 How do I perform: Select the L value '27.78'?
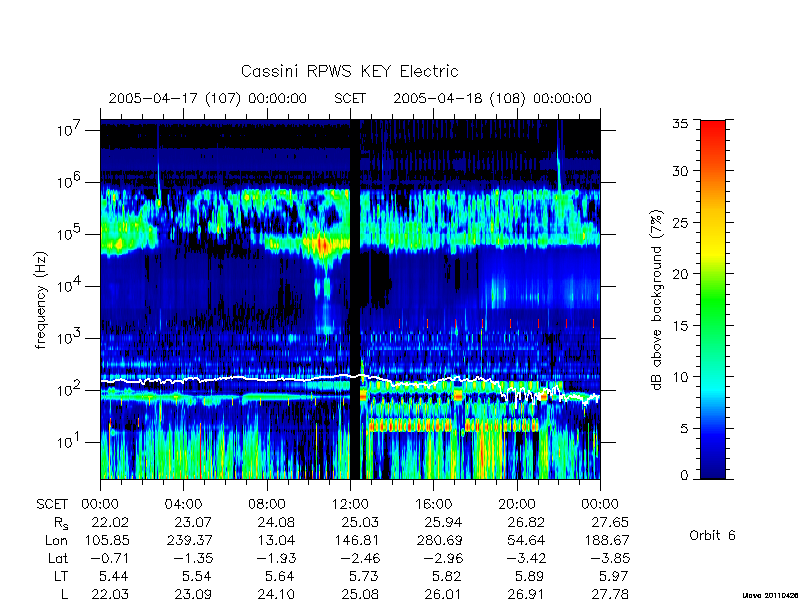click(610, 594)
